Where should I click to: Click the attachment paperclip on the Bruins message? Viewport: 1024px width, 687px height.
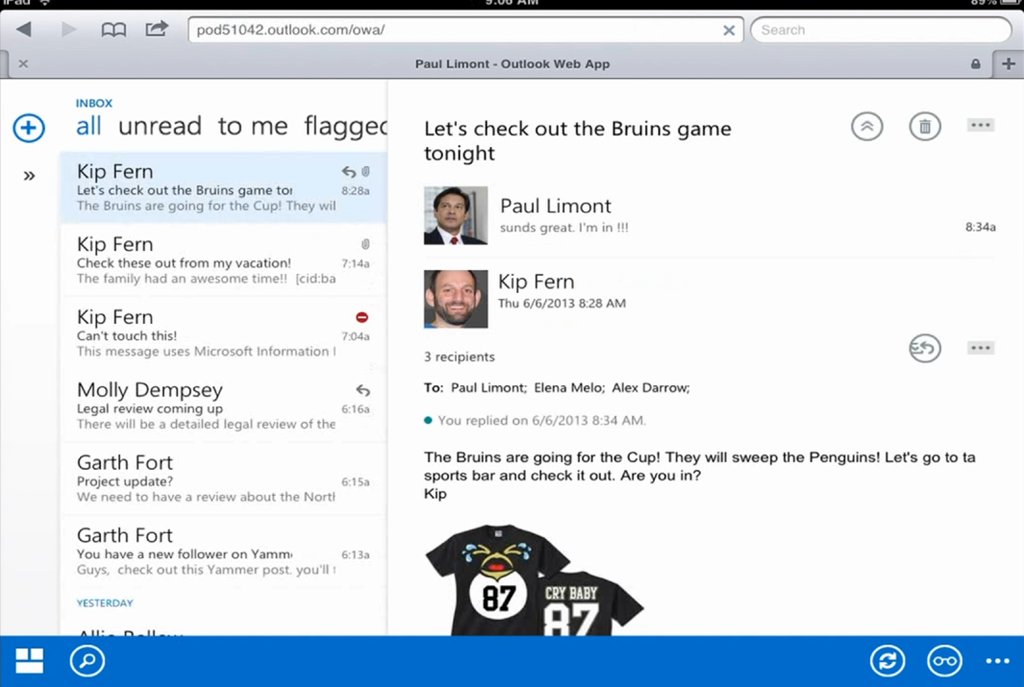[366, 171]
